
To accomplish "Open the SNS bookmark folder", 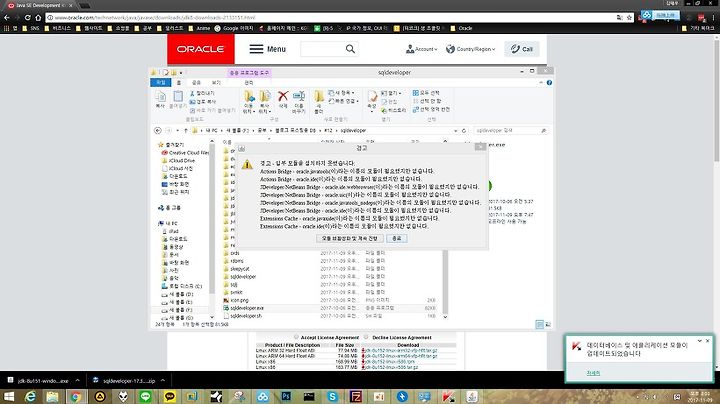I will pyautogui.click(x=31, y=28).
